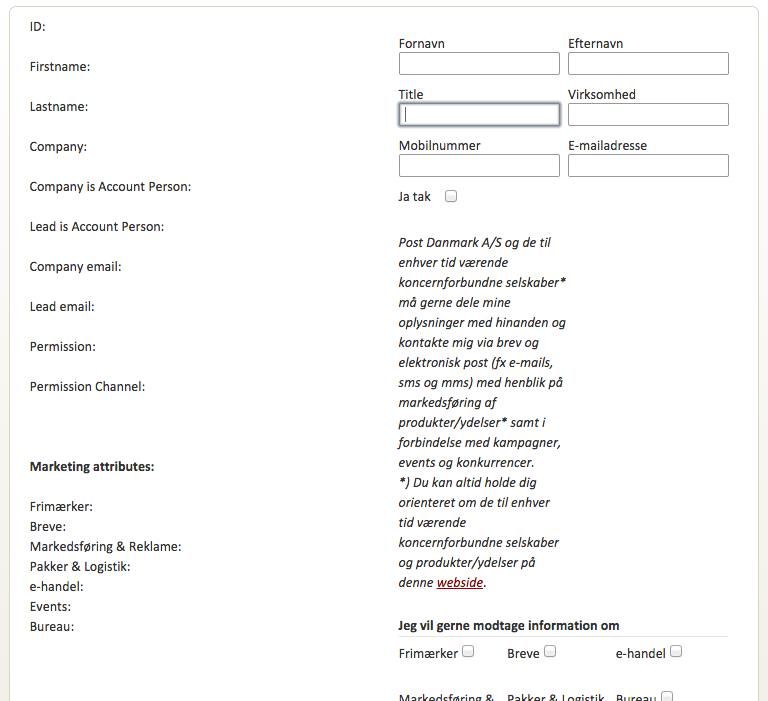
Task: Open the webside link
Action: pos(460,582)
